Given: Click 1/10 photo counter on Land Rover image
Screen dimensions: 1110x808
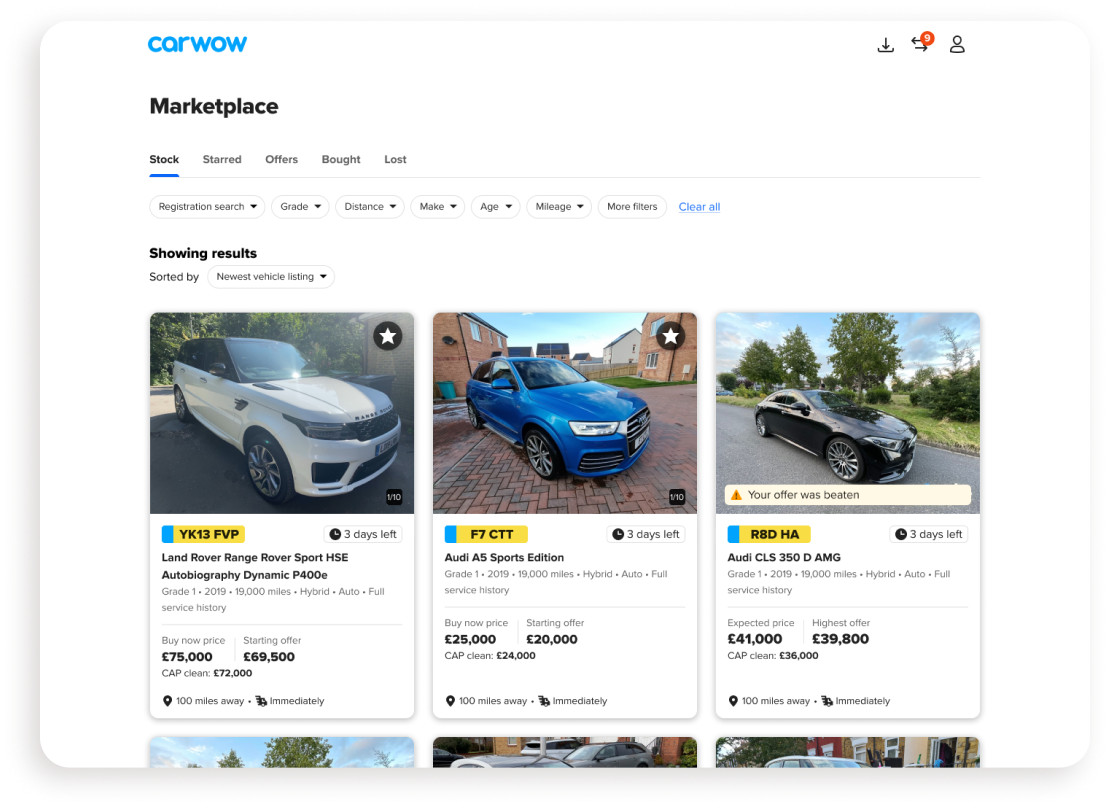Looking at the screenshot, I should pyautogui.click(x=394, y=497).
